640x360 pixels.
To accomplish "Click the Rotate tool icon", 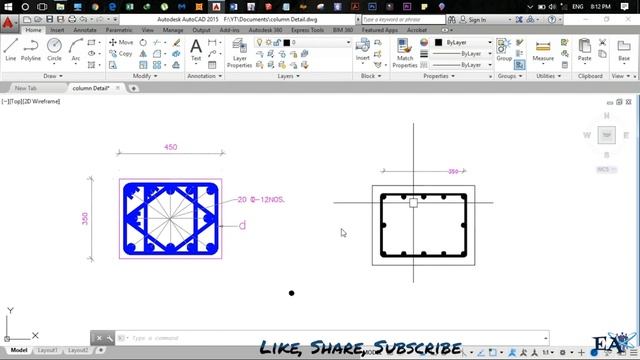I will (143, 42).
